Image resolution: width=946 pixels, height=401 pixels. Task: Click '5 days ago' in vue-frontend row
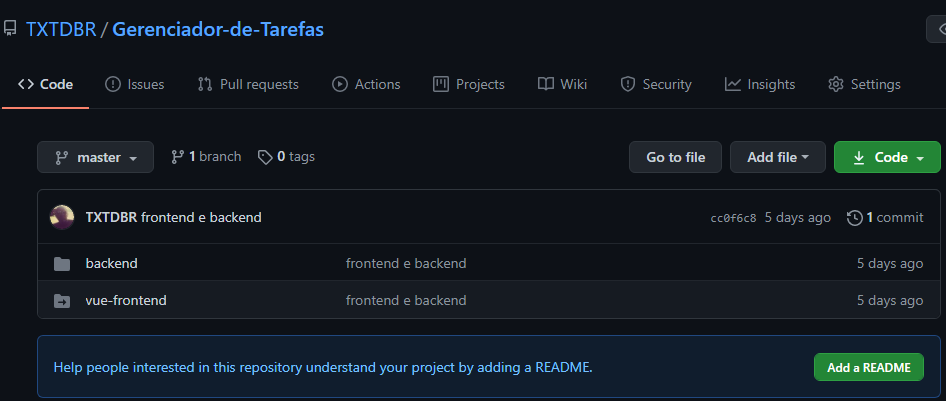(890, 300)
